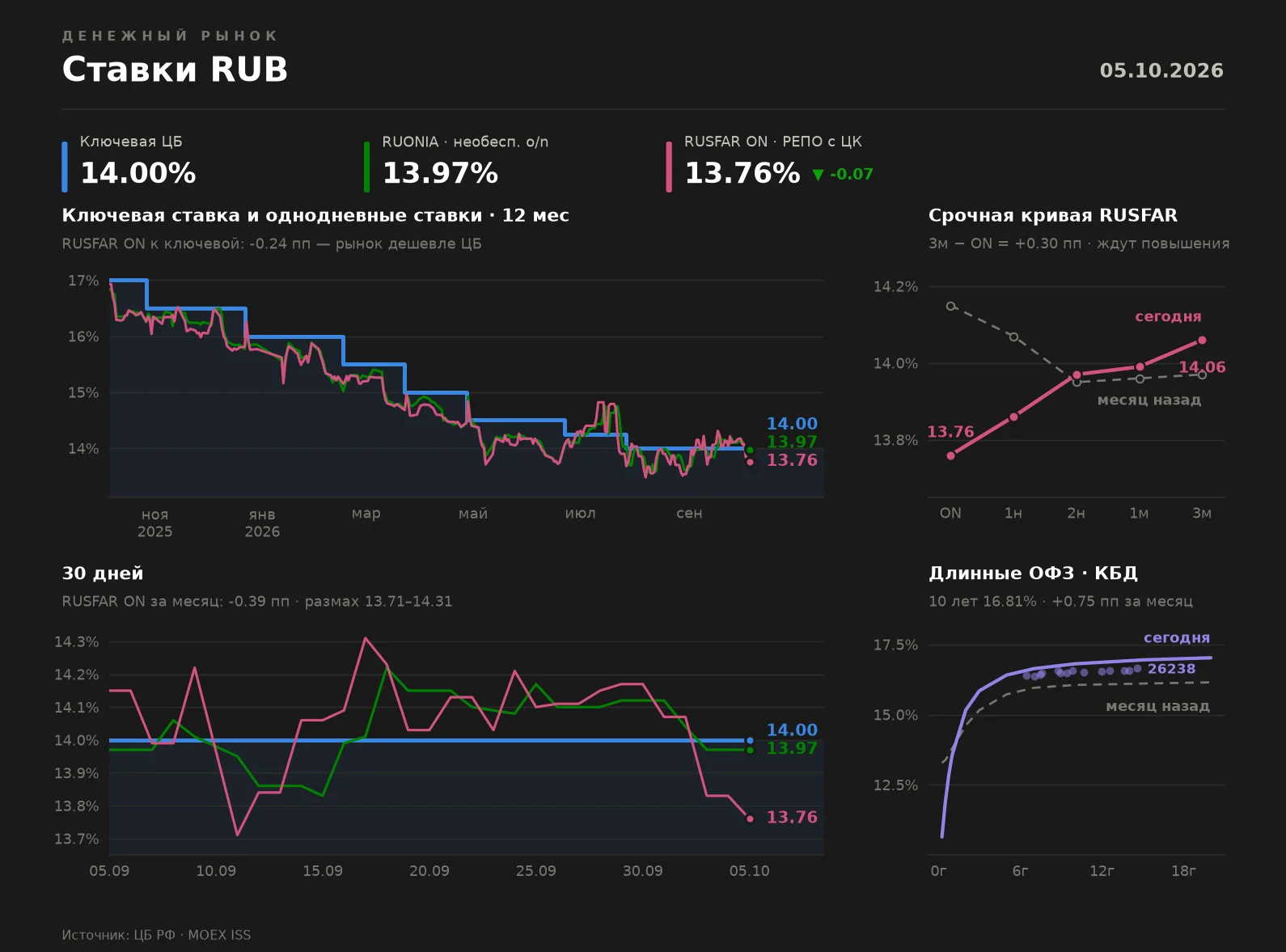Click the 'Ключевая ставка и однодневные ставки · 12 мес' title
1286x952 pixels.
(315, 215)
